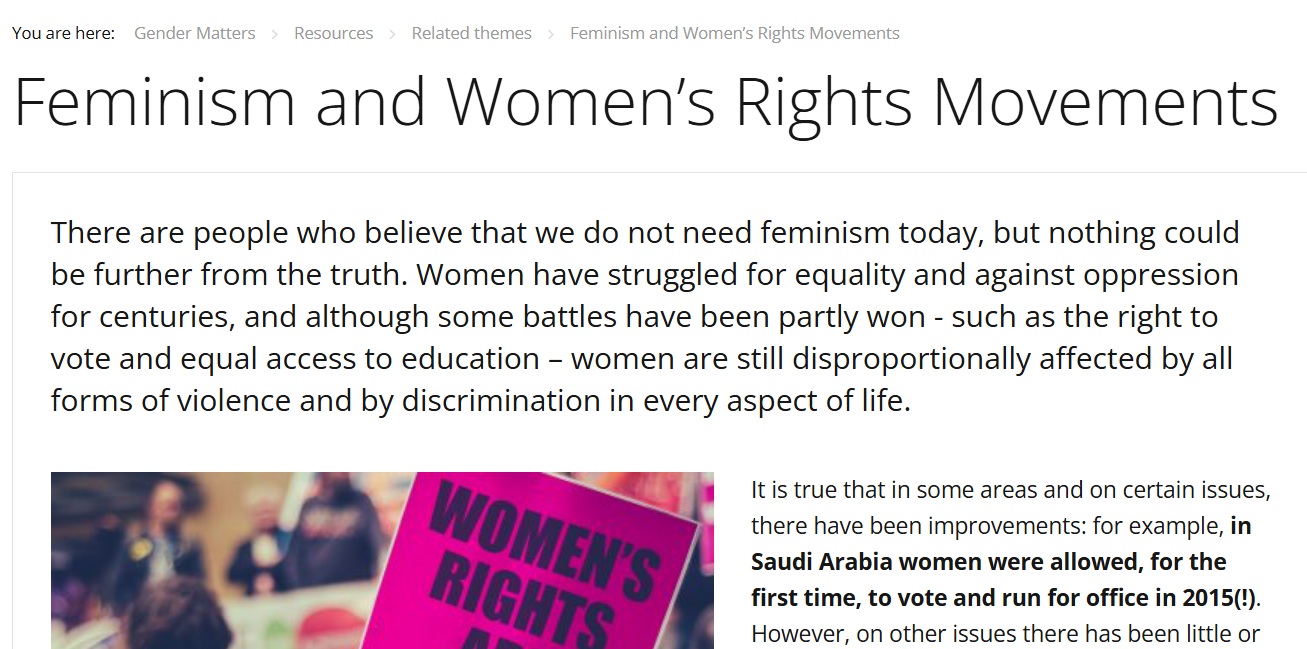
Task: Open the Gender Matters breadcrumb link
Action: coord(194,33)
